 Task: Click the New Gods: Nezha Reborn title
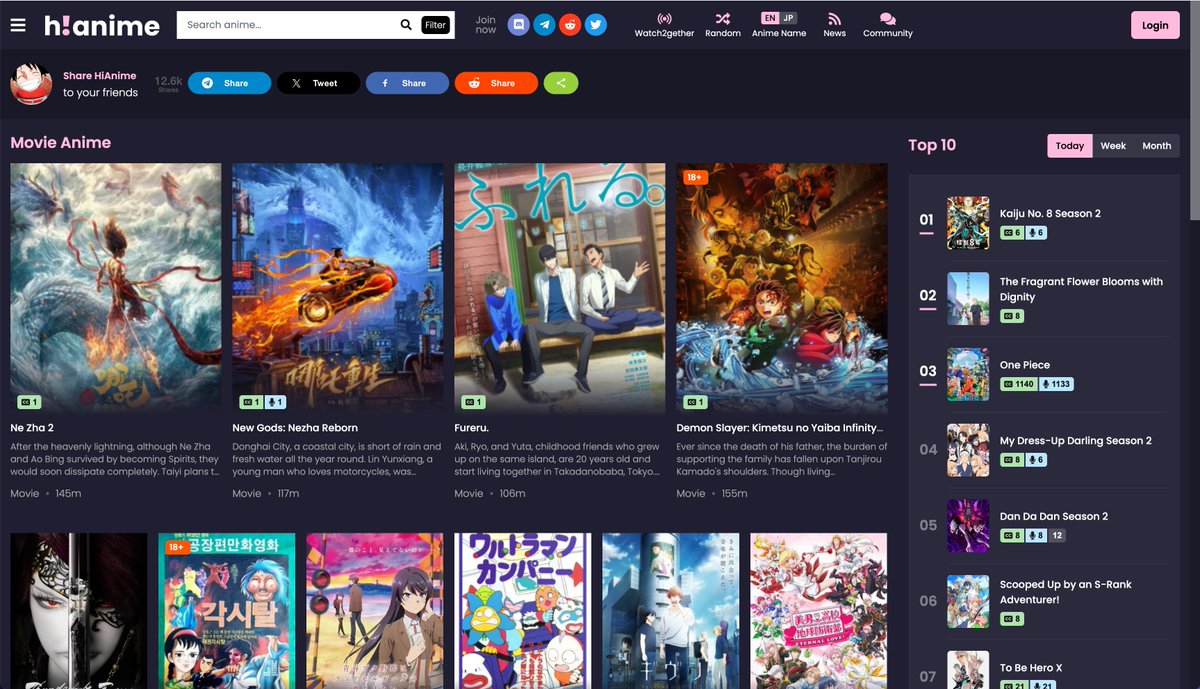point(295,428)
